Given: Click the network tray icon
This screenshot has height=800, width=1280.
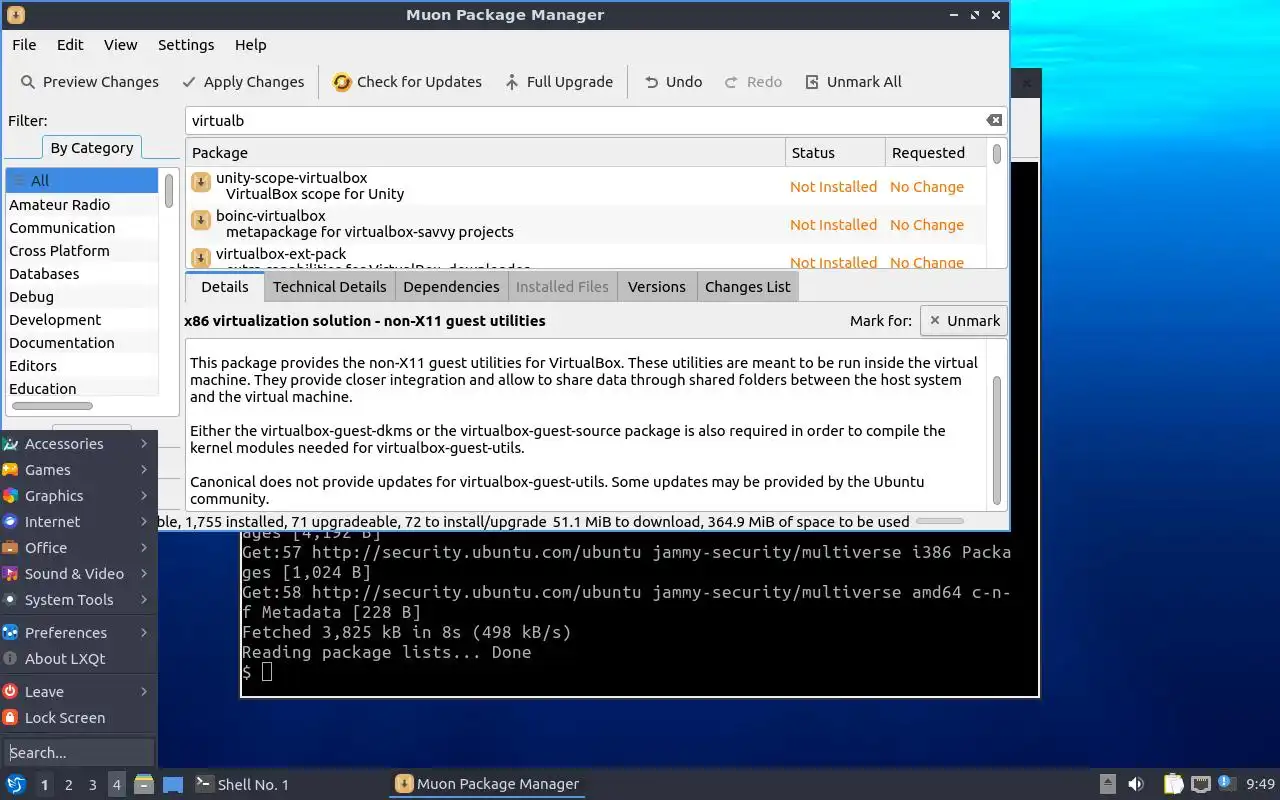Looking at the screenshot, I should click(1201, 784).
